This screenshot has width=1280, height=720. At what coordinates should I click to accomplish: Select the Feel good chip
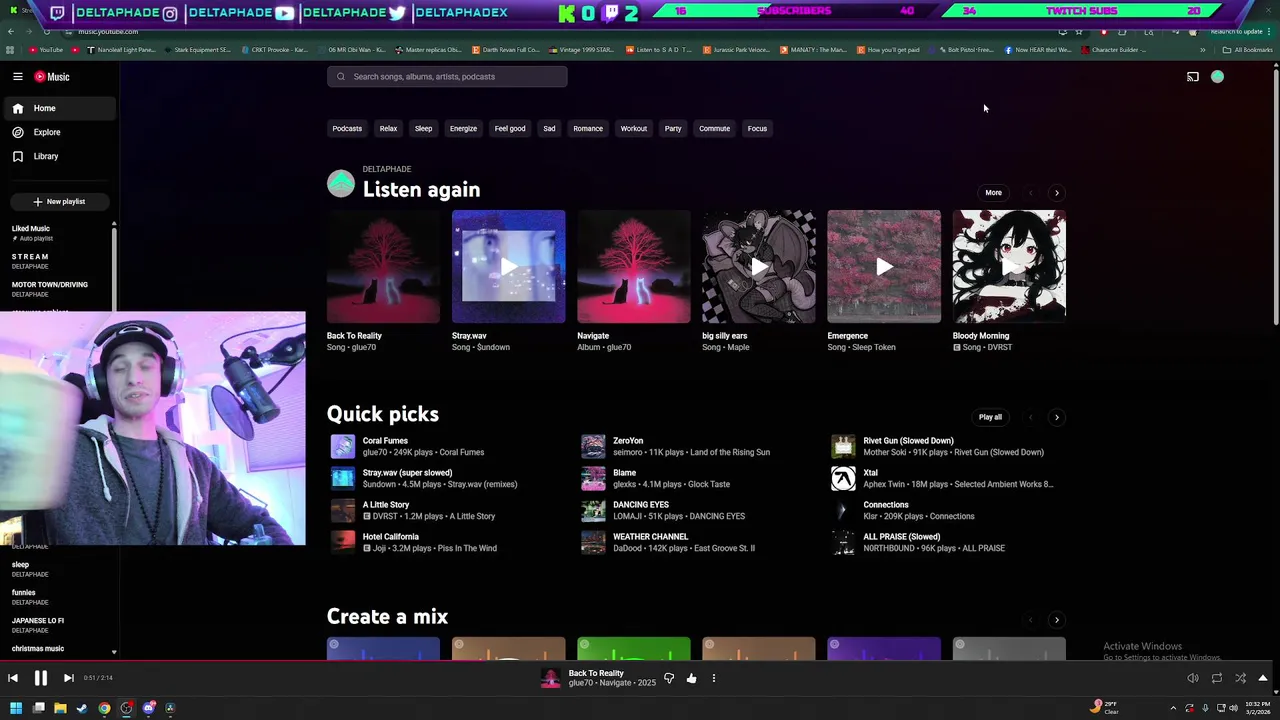coord(509,129)
